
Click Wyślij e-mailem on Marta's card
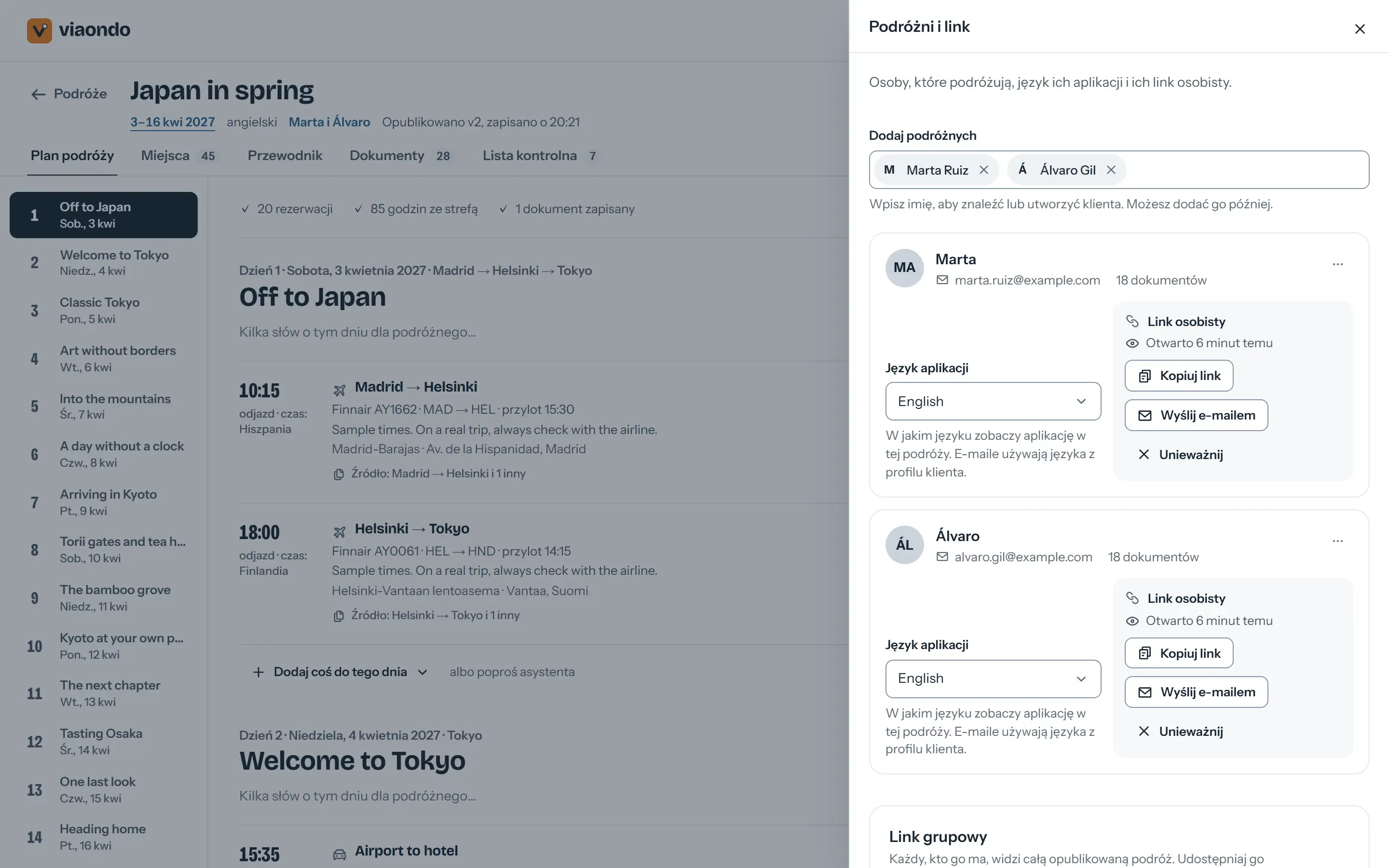1196,415
